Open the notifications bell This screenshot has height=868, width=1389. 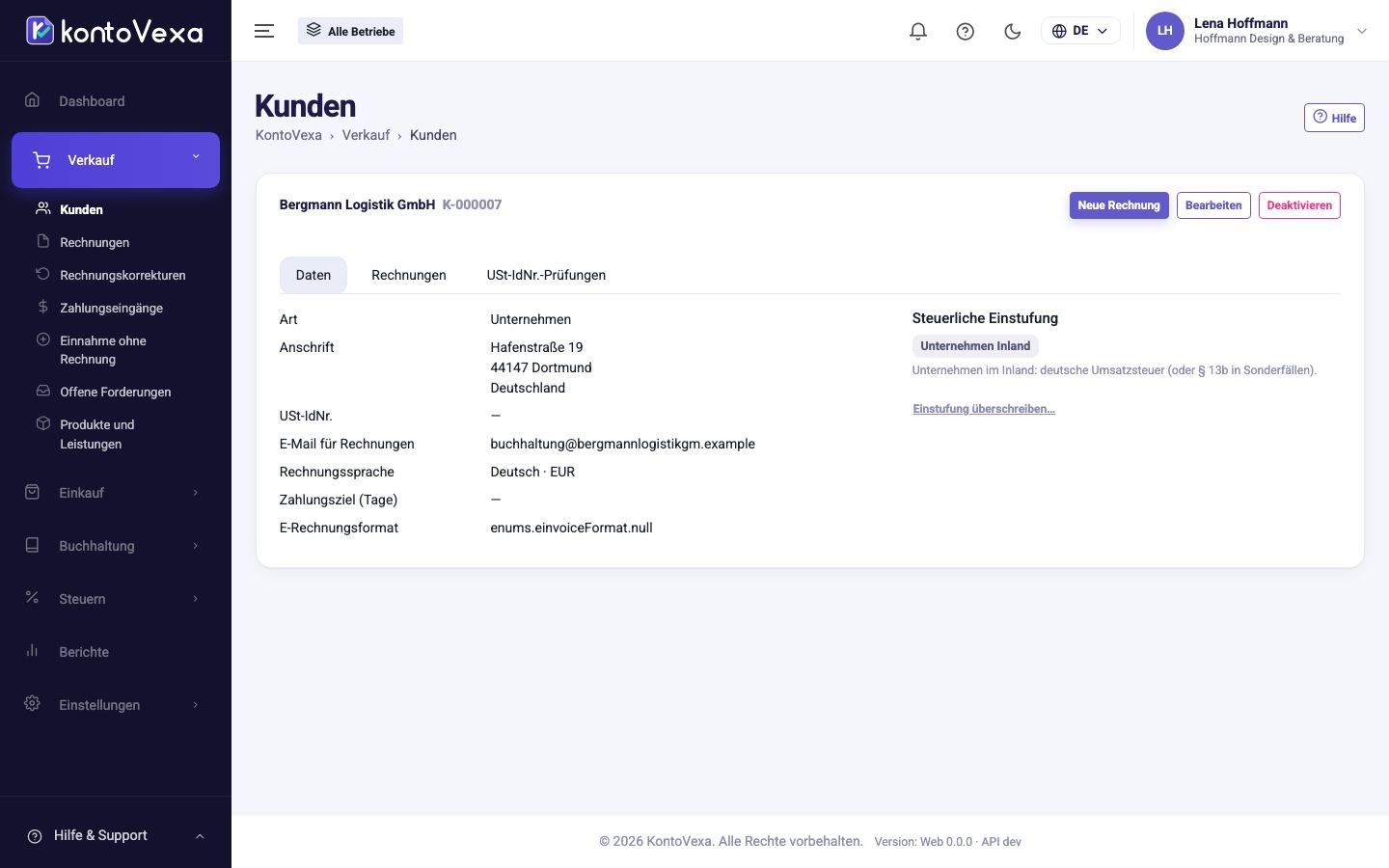pos(918,31)
